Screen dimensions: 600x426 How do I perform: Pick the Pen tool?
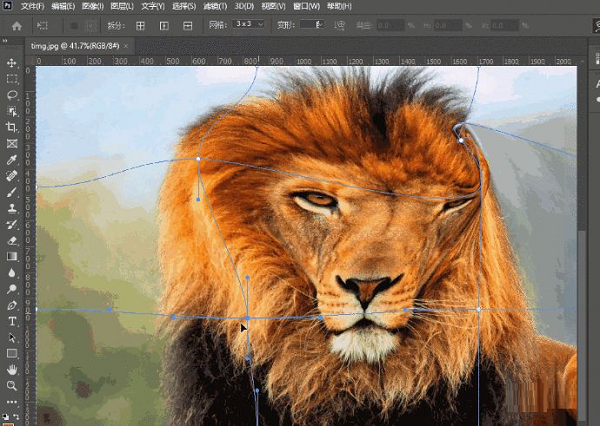coord(12,305)
